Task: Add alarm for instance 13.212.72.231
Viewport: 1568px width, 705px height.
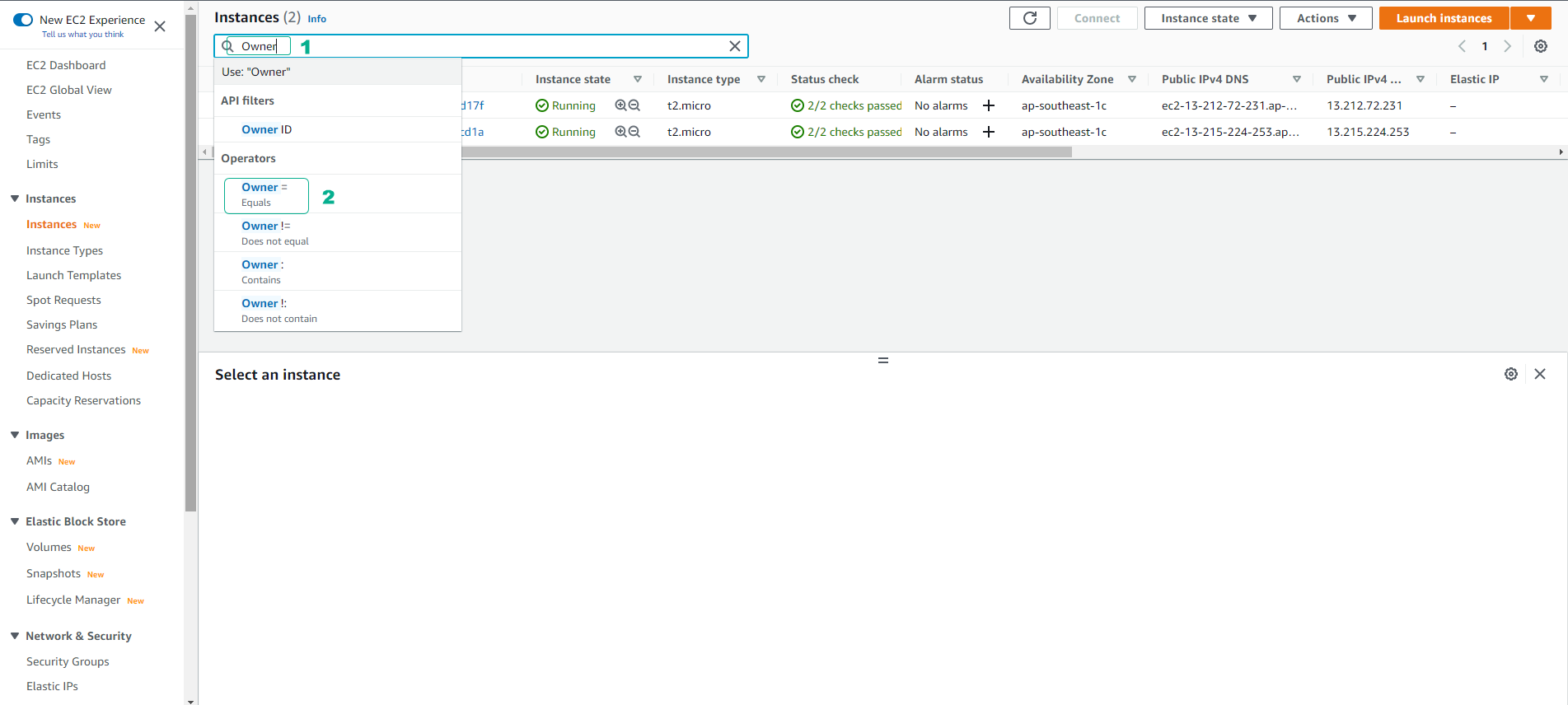Action: coord(989,105)
